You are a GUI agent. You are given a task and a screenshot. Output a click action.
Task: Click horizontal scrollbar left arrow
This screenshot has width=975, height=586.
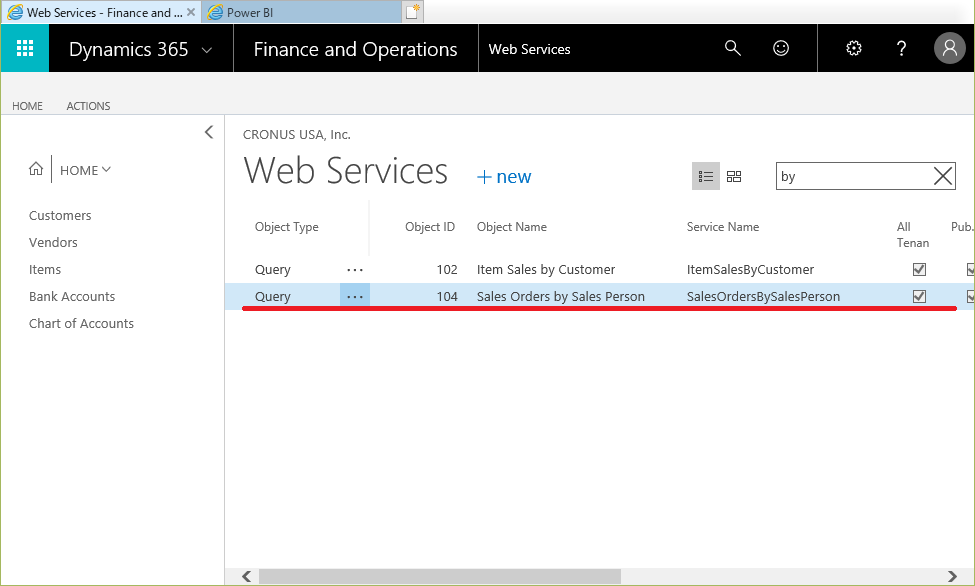coord(247,576)
